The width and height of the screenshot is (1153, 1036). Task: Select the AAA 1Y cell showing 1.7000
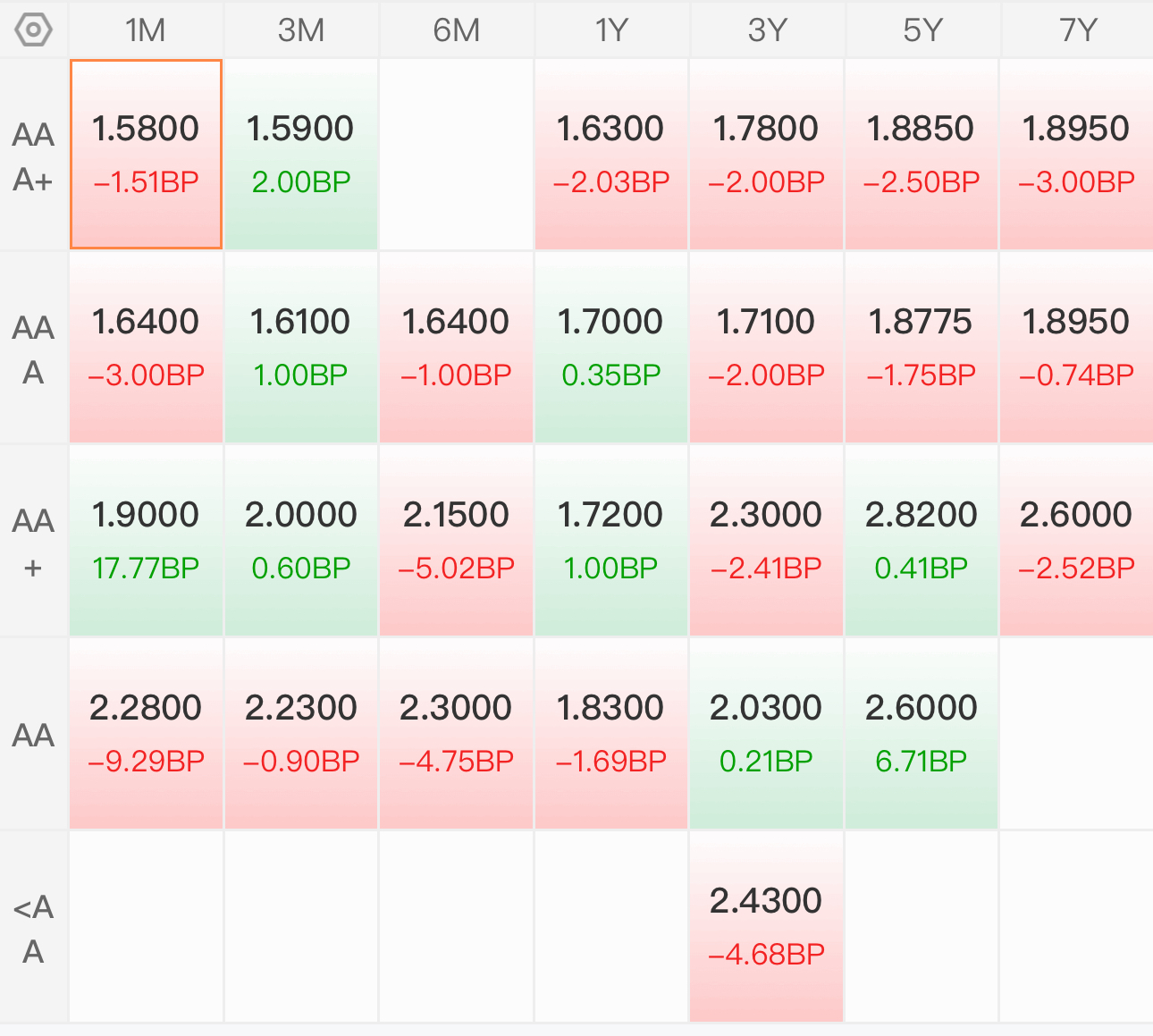[x=611, y=347]
